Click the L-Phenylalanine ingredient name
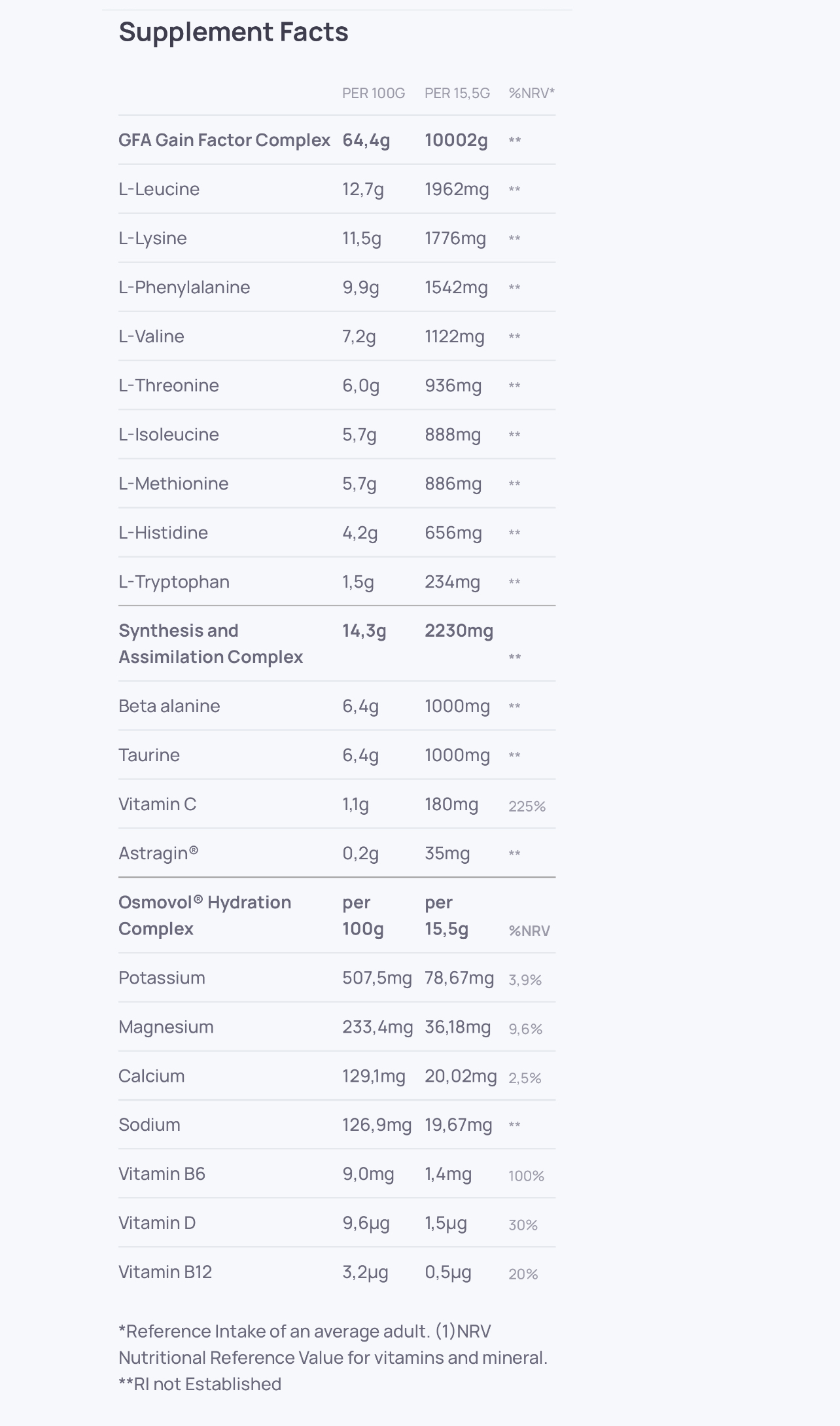840x1426 pixels. [x=184, y=287]
